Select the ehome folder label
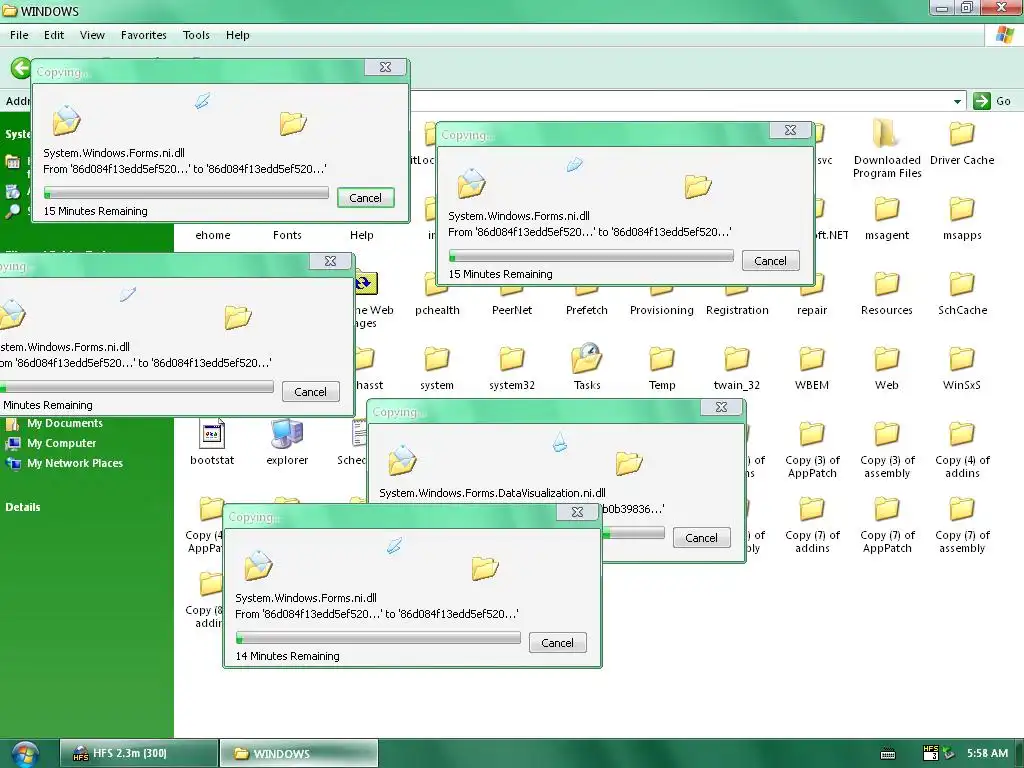1024x768 pixels. click(x=213, y=235)
